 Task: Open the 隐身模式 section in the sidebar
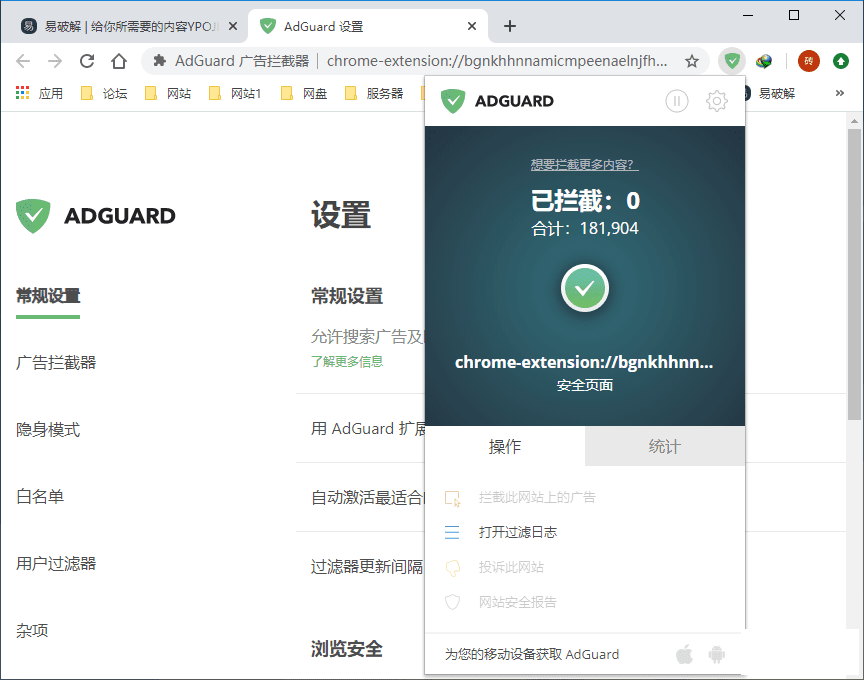(48, 430)
